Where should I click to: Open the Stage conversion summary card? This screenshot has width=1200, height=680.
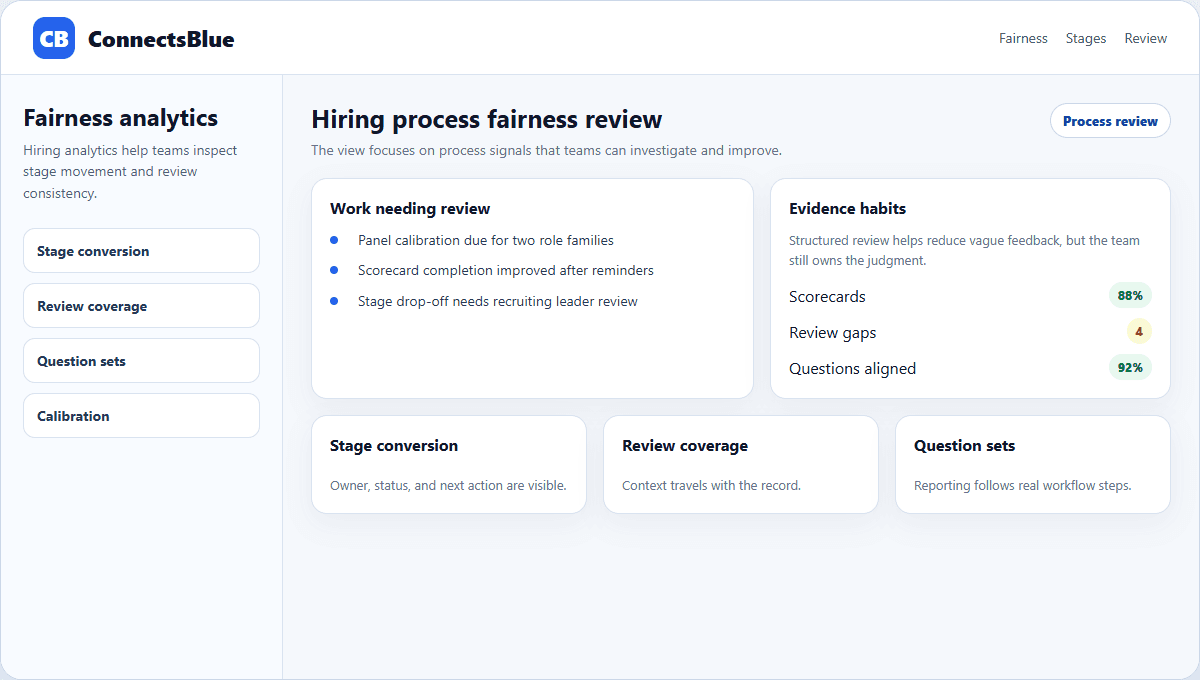point(449,465)
